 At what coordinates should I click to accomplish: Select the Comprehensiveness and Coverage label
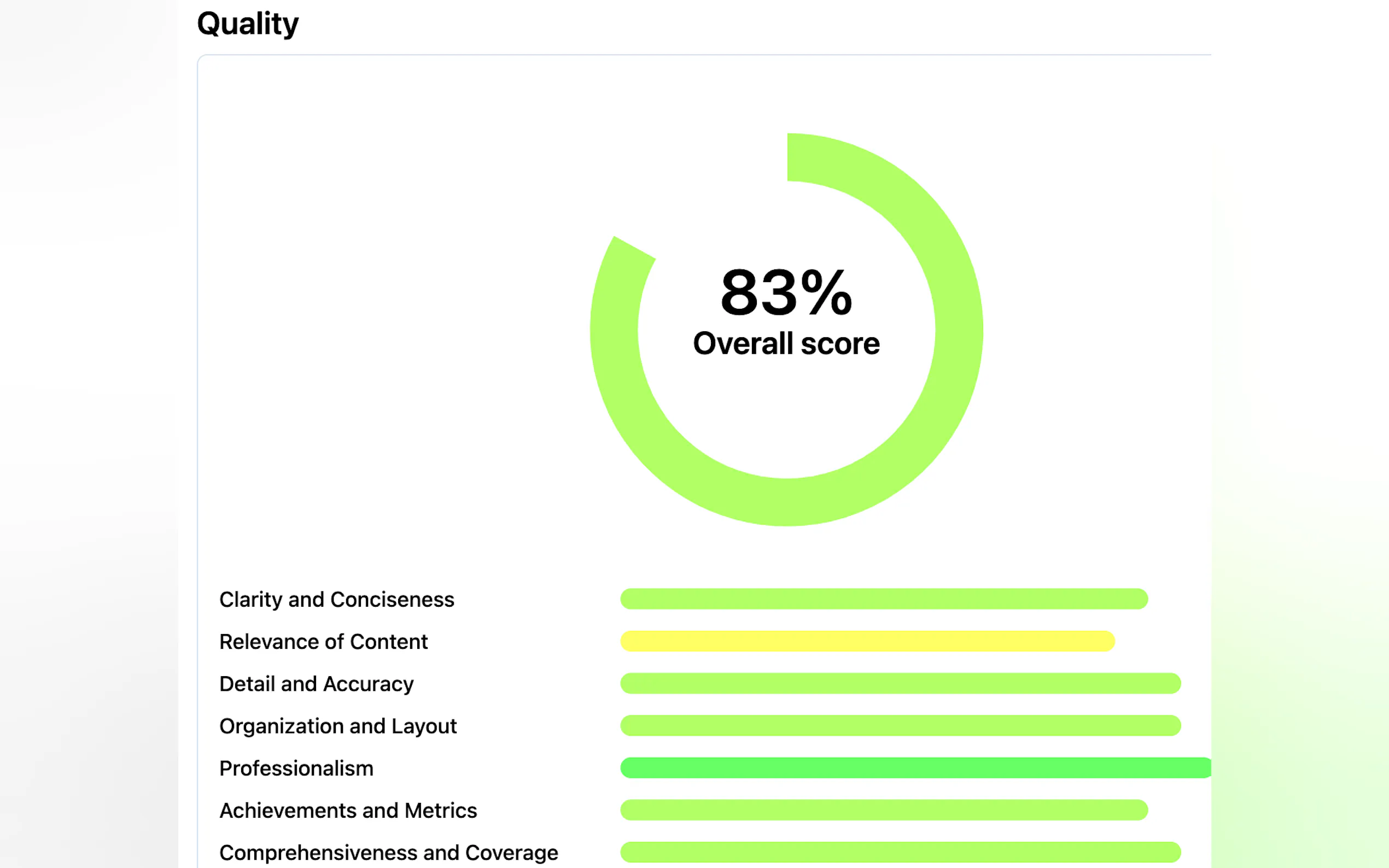click(388, 853)
